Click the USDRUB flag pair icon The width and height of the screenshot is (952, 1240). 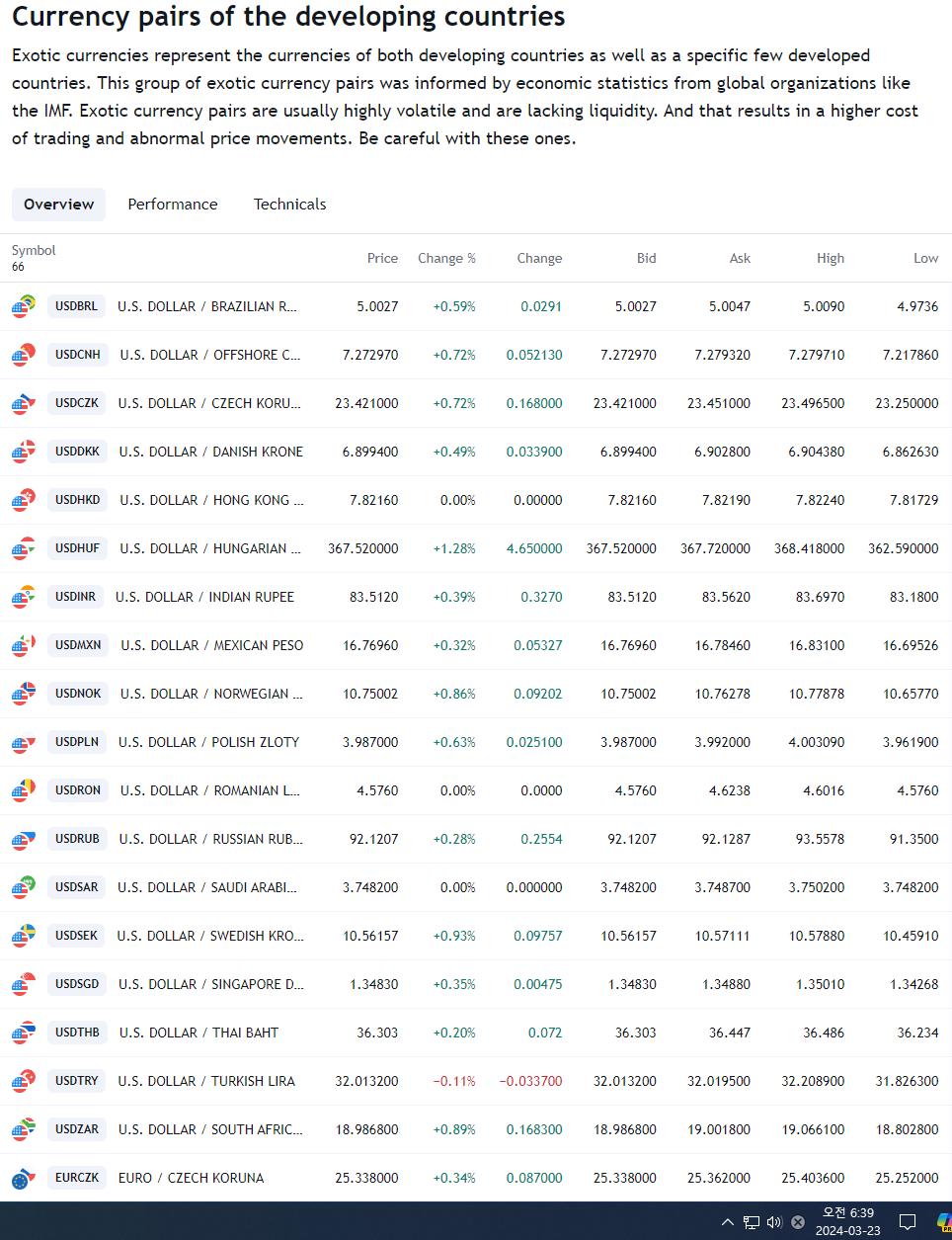coord(24,839)
